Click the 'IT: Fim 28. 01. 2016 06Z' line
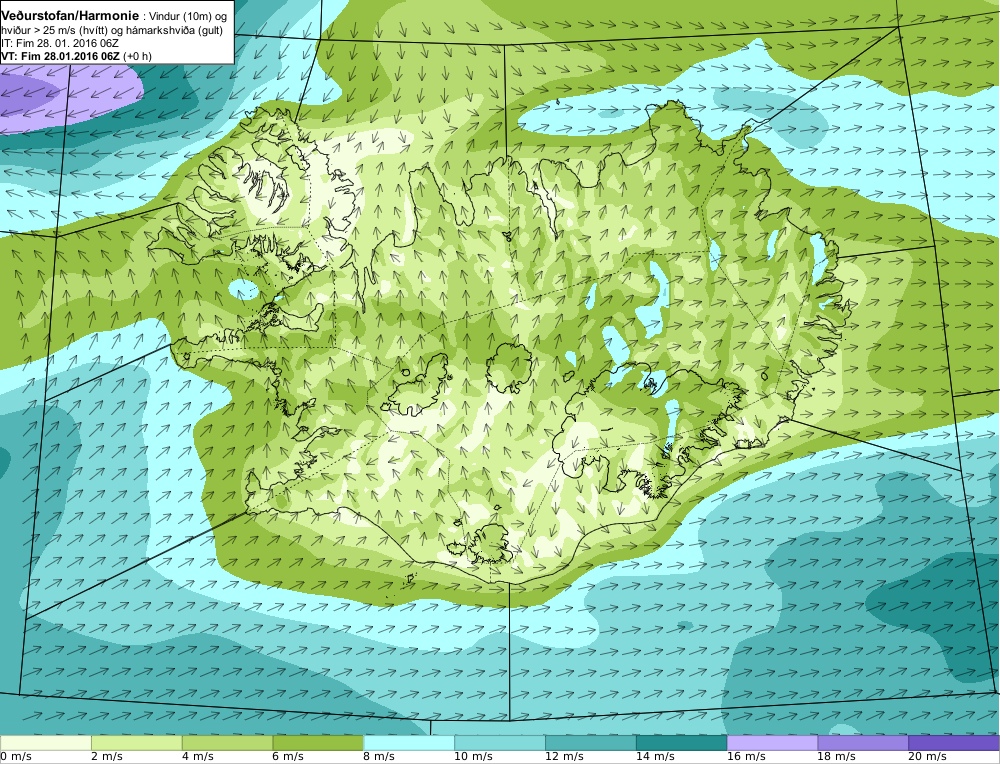 [x=60, y=43]
